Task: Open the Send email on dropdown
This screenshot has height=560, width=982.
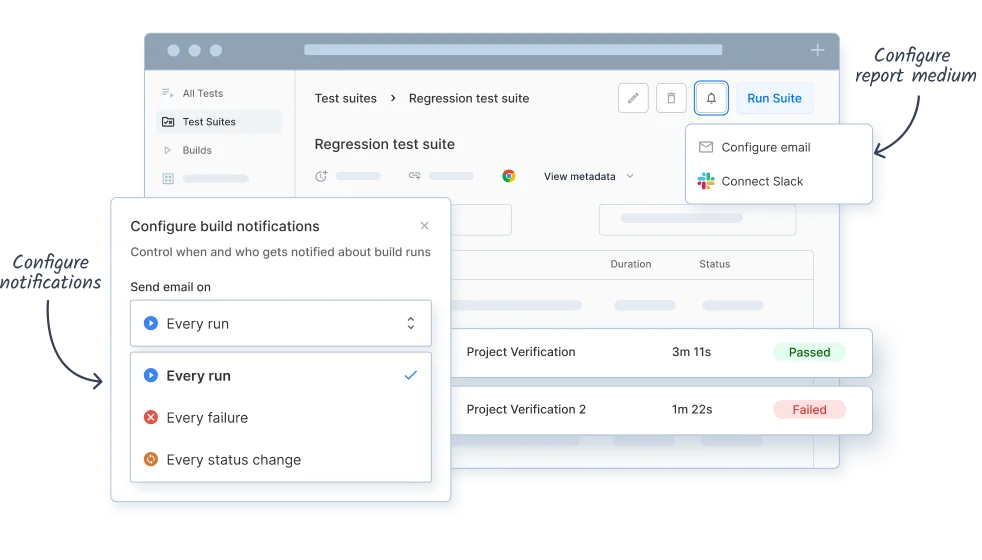Action: coord(281,323)
